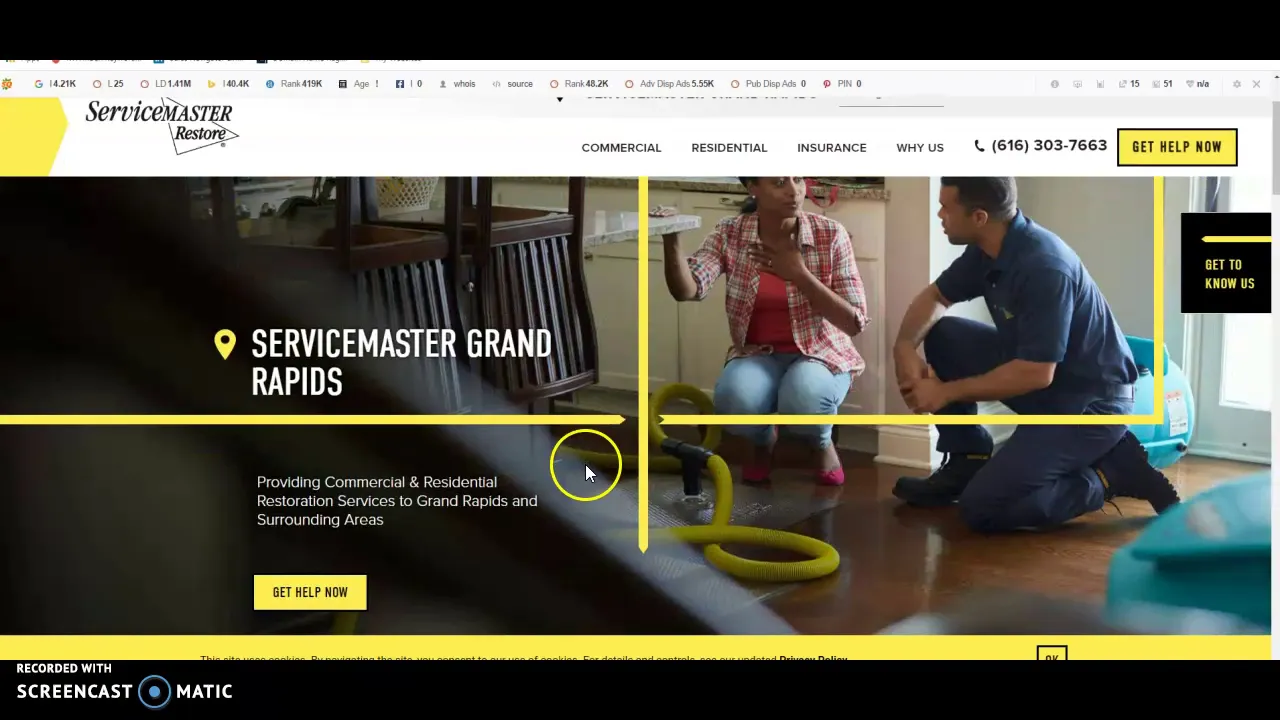Image resolution: width=1280 pixels, height=720 pixels.
Task: Open the WHY US menu
Action: tap(920, 148)
